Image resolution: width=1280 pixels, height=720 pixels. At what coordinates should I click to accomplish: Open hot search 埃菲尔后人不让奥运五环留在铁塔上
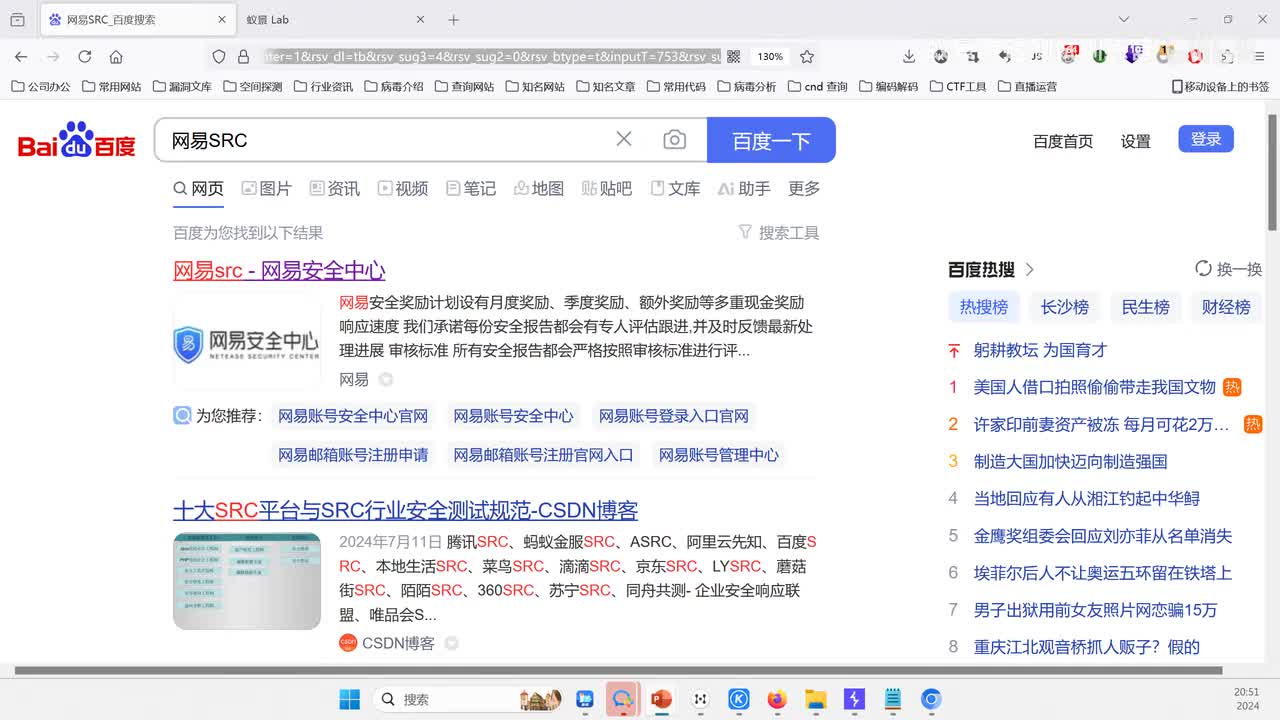(x=1103, y=573)
